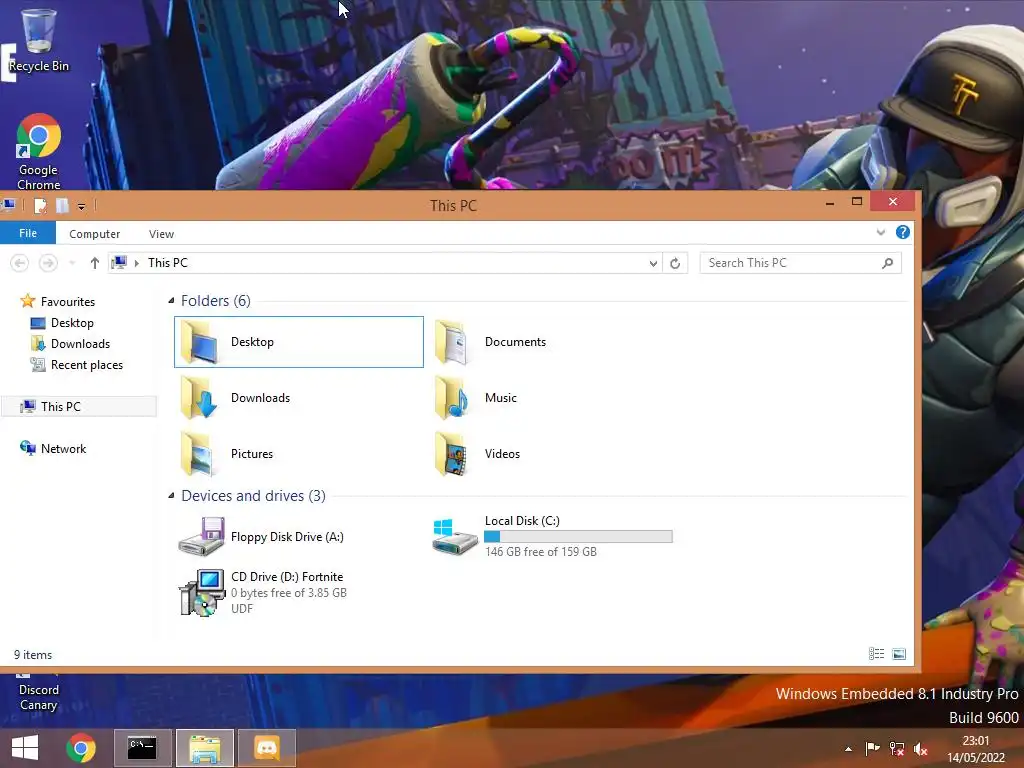Open Chrome from the taskbar
This screenshot has height=768, width=1024.
tap(81, 748)
